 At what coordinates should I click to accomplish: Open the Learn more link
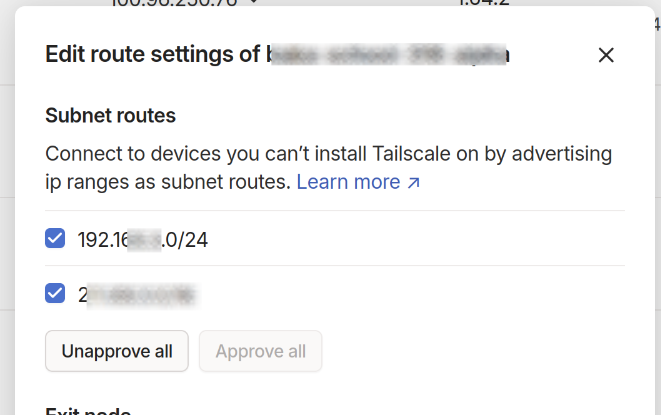click(x=348, y=182)
